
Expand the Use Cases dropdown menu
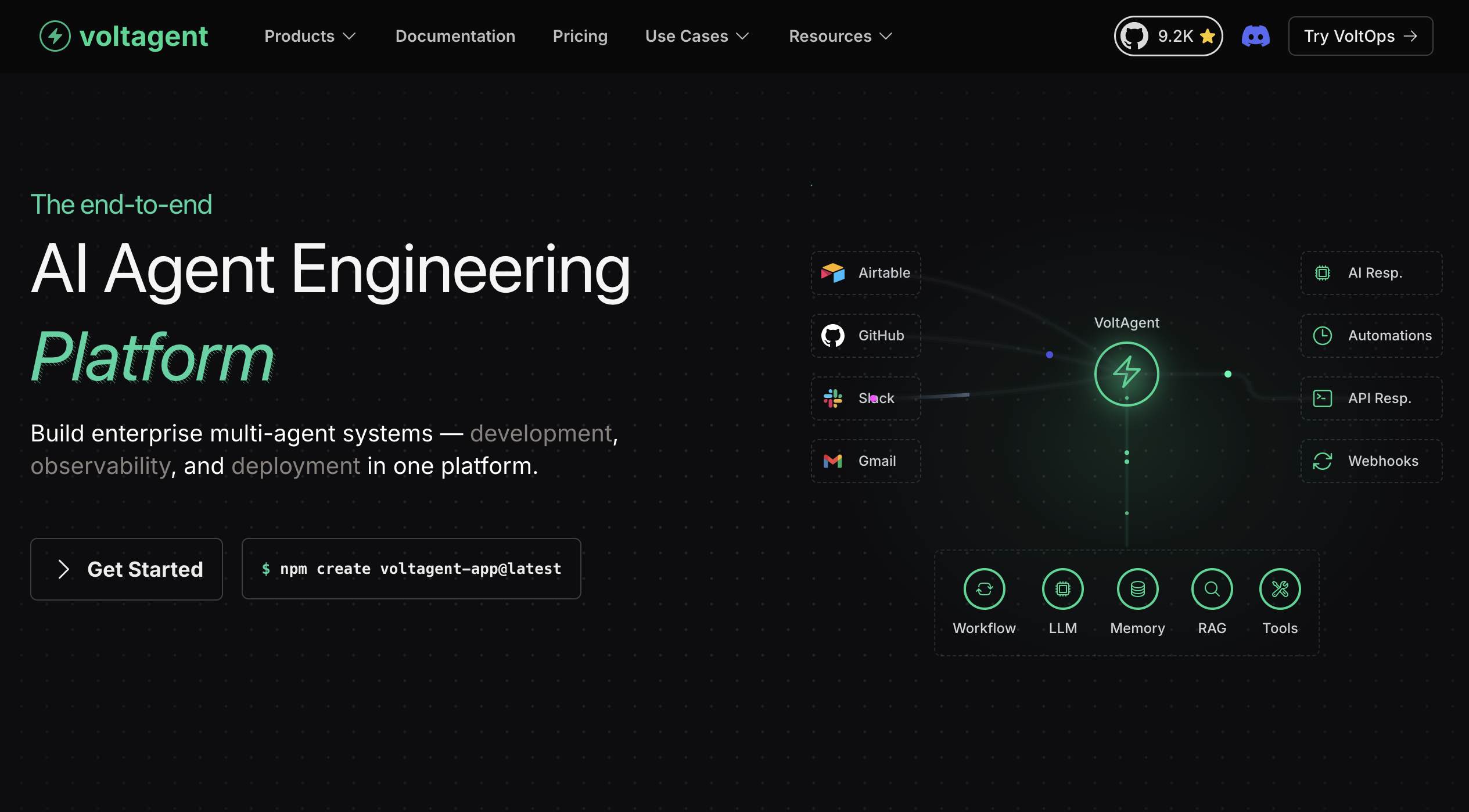[x=697, y=36]
